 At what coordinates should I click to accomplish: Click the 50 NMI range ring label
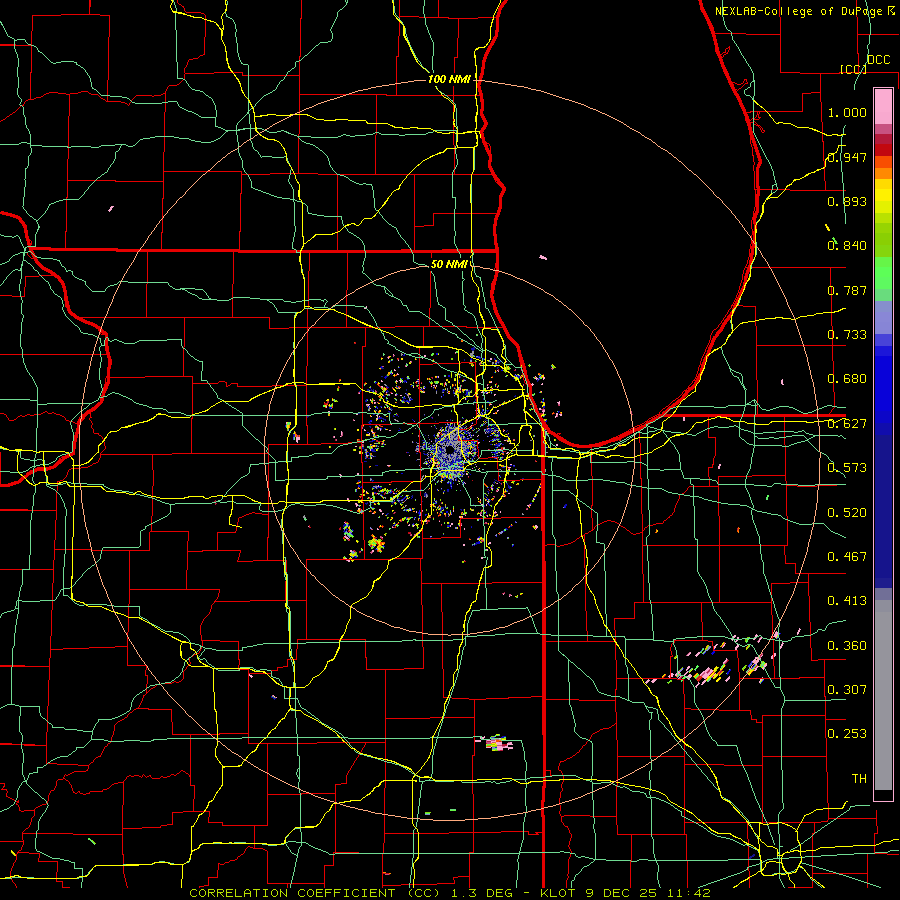pos(449,264)
